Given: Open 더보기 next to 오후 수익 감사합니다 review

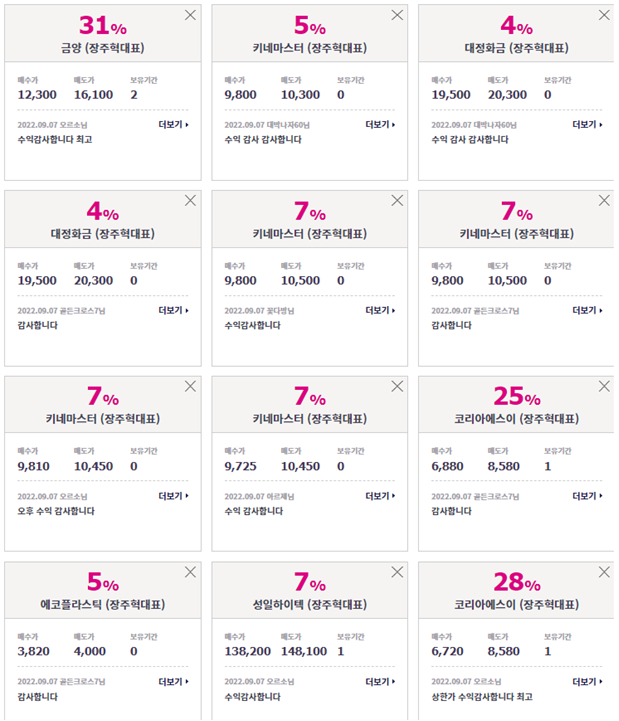Looking at the screenshot, I should (x=173, y=496).
